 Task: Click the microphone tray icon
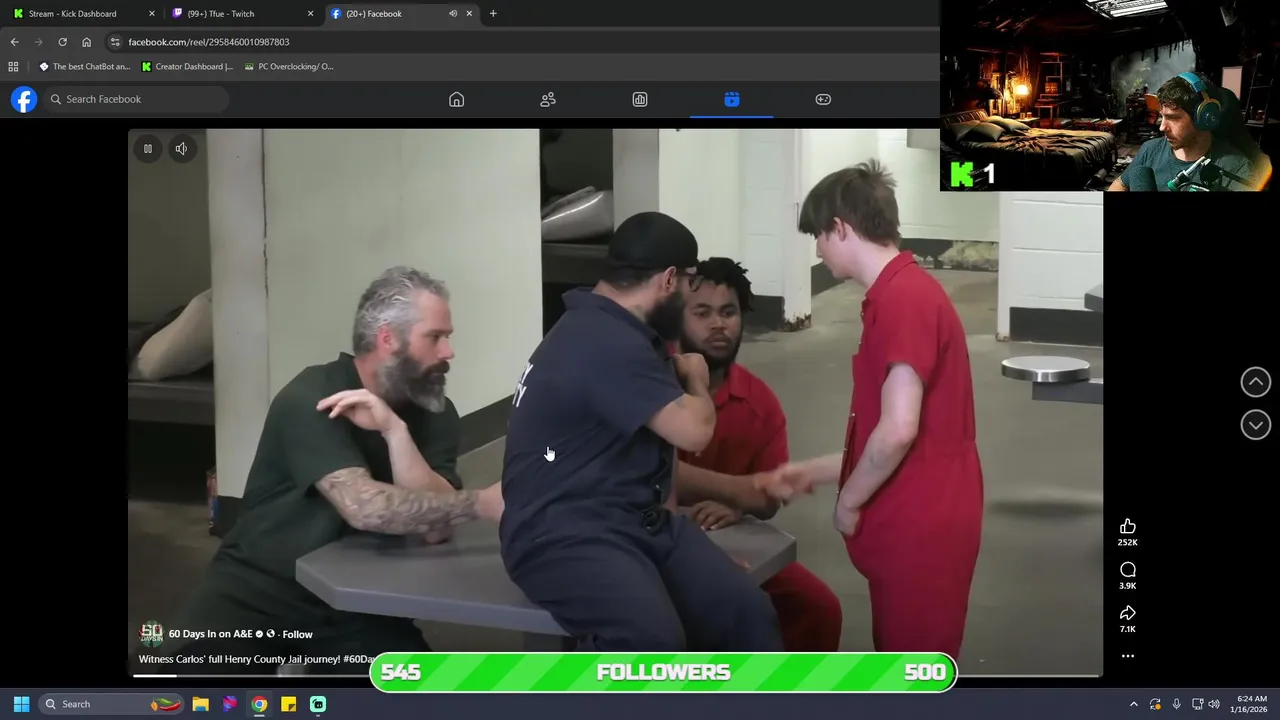(x=1176, y=704)
